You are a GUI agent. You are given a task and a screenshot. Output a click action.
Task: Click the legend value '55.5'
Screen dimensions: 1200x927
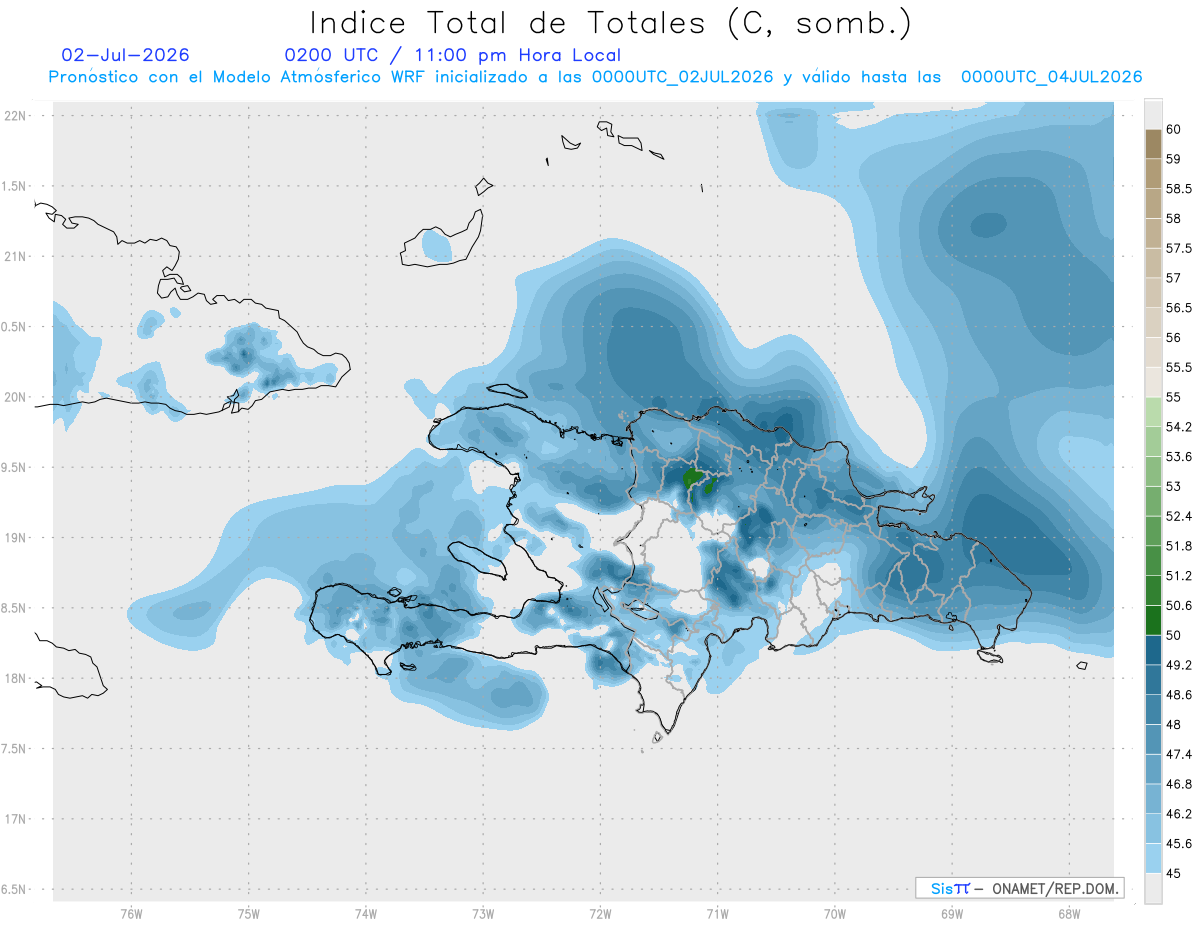1178,368
